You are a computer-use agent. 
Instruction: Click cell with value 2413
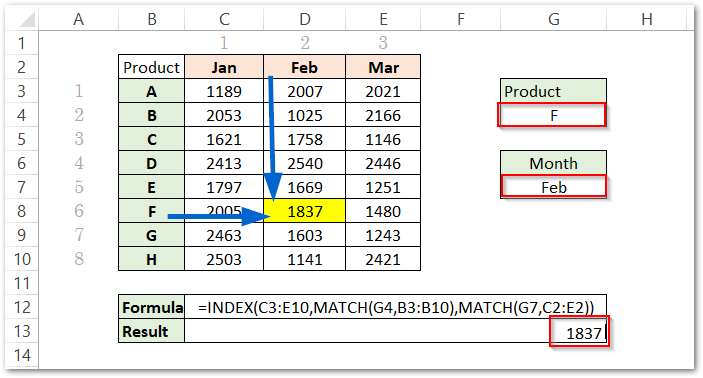tap(224, 163)
